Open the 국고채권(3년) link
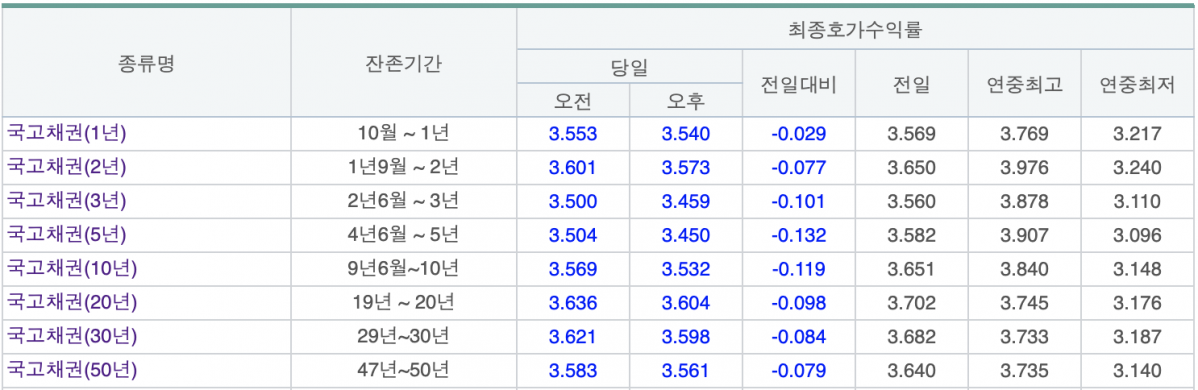This screenshot has height=390, width=1198. pos(66,201)
